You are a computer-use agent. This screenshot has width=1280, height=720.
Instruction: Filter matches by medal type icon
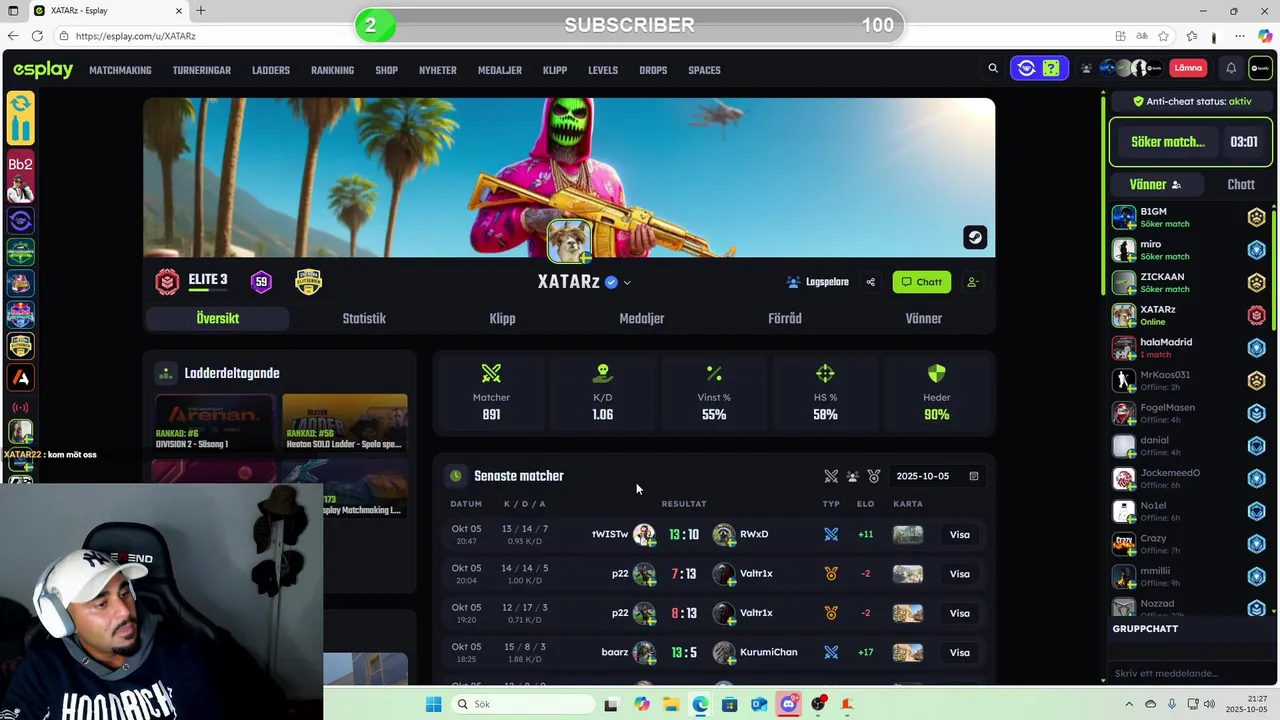[x=874, y=476]
